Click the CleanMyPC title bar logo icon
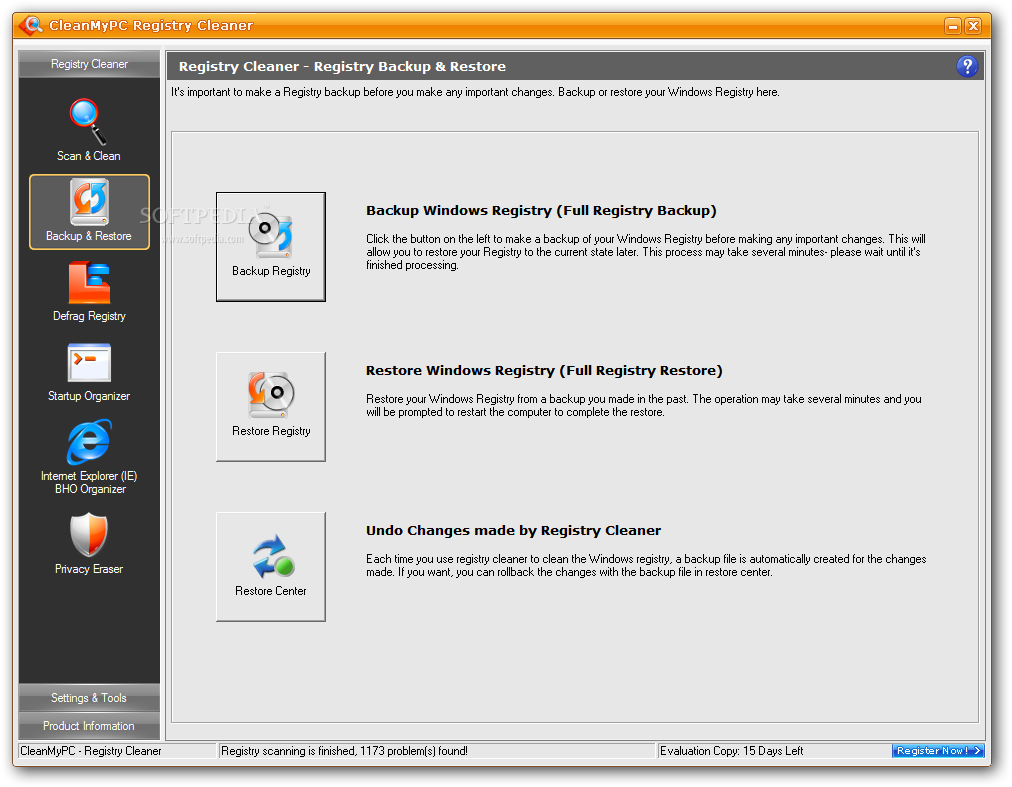Screen dimensions: 1012x787 coord(30,25)
